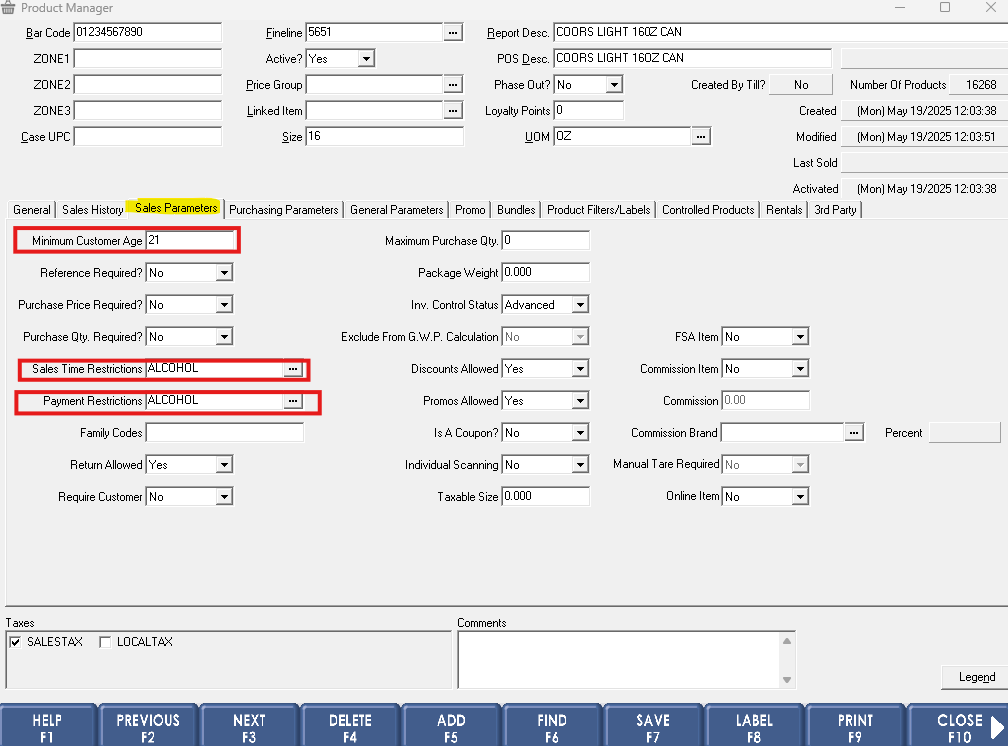Expand the Active? dropdown

(x=366, y=59)
